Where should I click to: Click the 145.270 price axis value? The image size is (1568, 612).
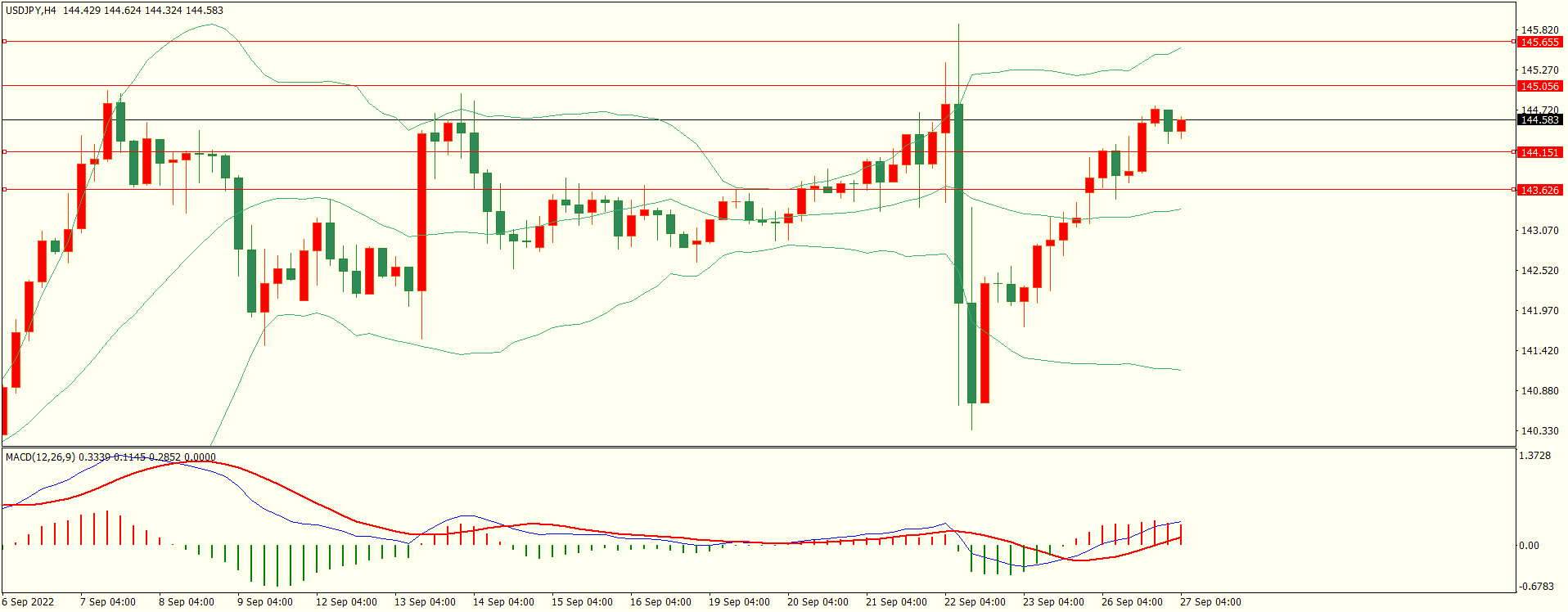click(1539, 70)
